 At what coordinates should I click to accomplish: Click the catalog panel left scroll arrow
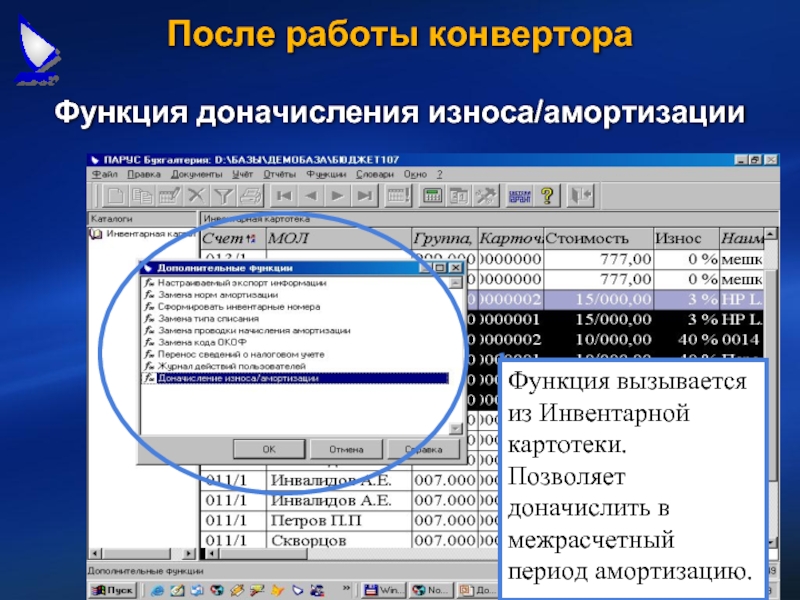click(95, 553)
